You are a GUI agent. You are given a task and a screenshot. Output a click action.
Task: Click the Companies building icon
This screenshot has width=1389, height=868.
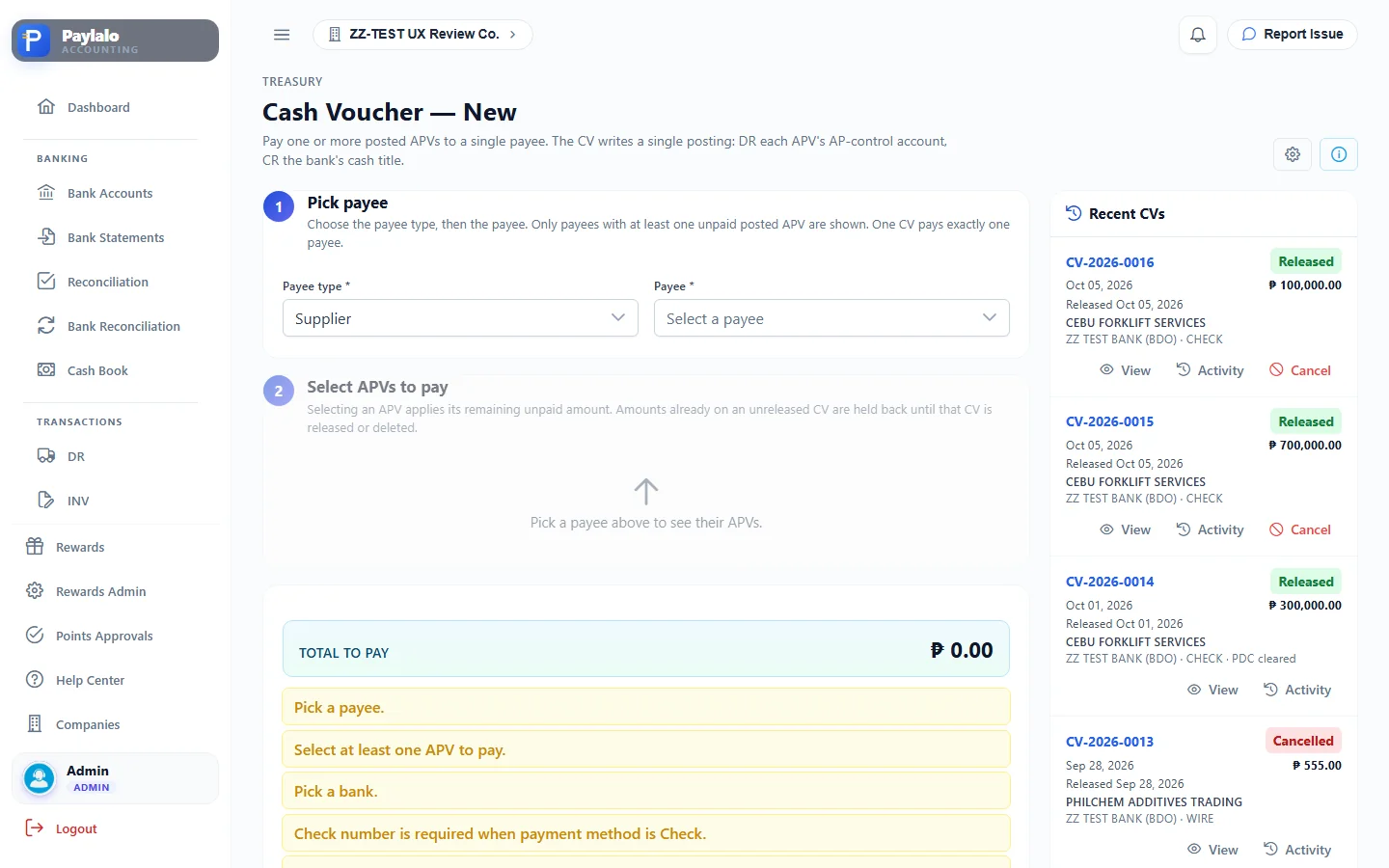click(35, 724)
